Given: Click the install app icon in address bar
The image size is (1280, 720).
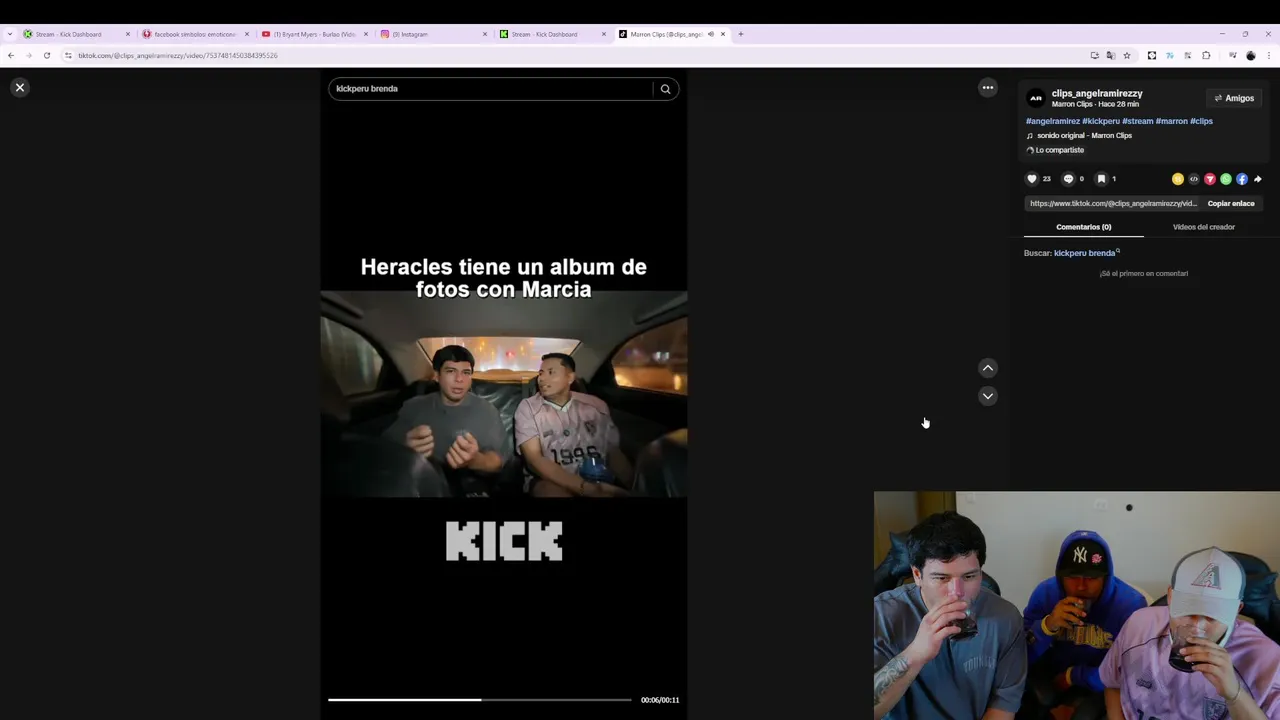Looking at the screenshot, I should point(1095,55).
